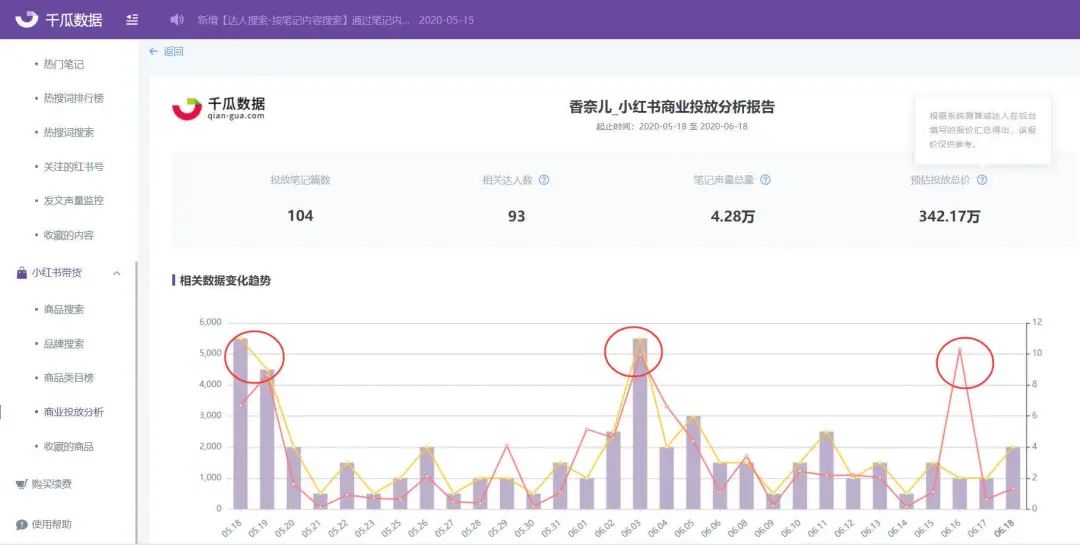Screen dimensions: 1080x545
Task: Click the help icon beside 笔记声量总量
Action: (x=765, y=180)
